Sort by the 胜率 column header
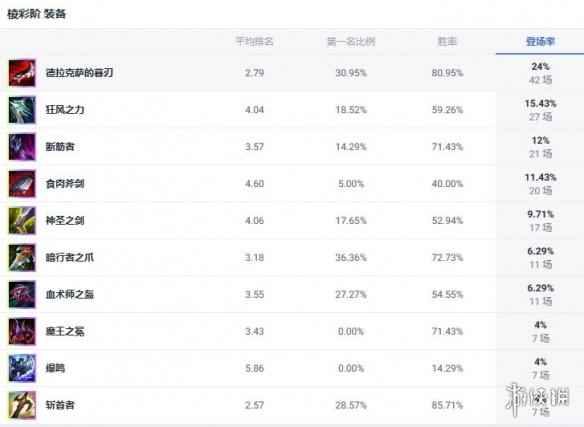Image resolution: width=584 pixels, height=427 pixels. coord(447,41)
